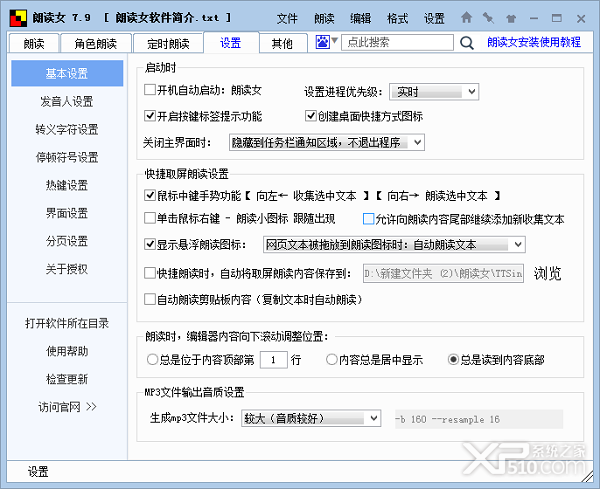This screenshot has height=489, width=600.
Task: Open 悬浮朗读图标 behavior dropdown
Action: pos(394,244)
